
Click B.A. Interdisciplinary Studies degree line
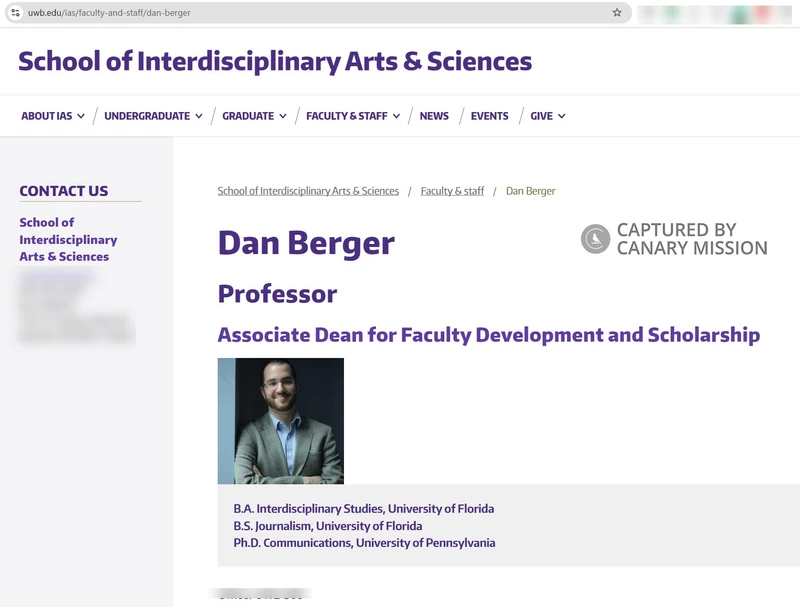click(364, 509)
